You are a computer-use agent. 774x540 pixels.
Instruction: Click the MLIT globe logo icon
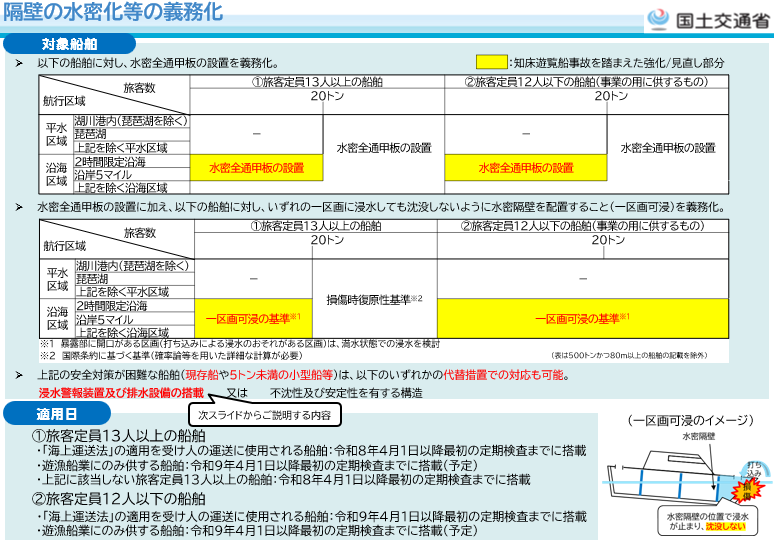tap(660, 18)
